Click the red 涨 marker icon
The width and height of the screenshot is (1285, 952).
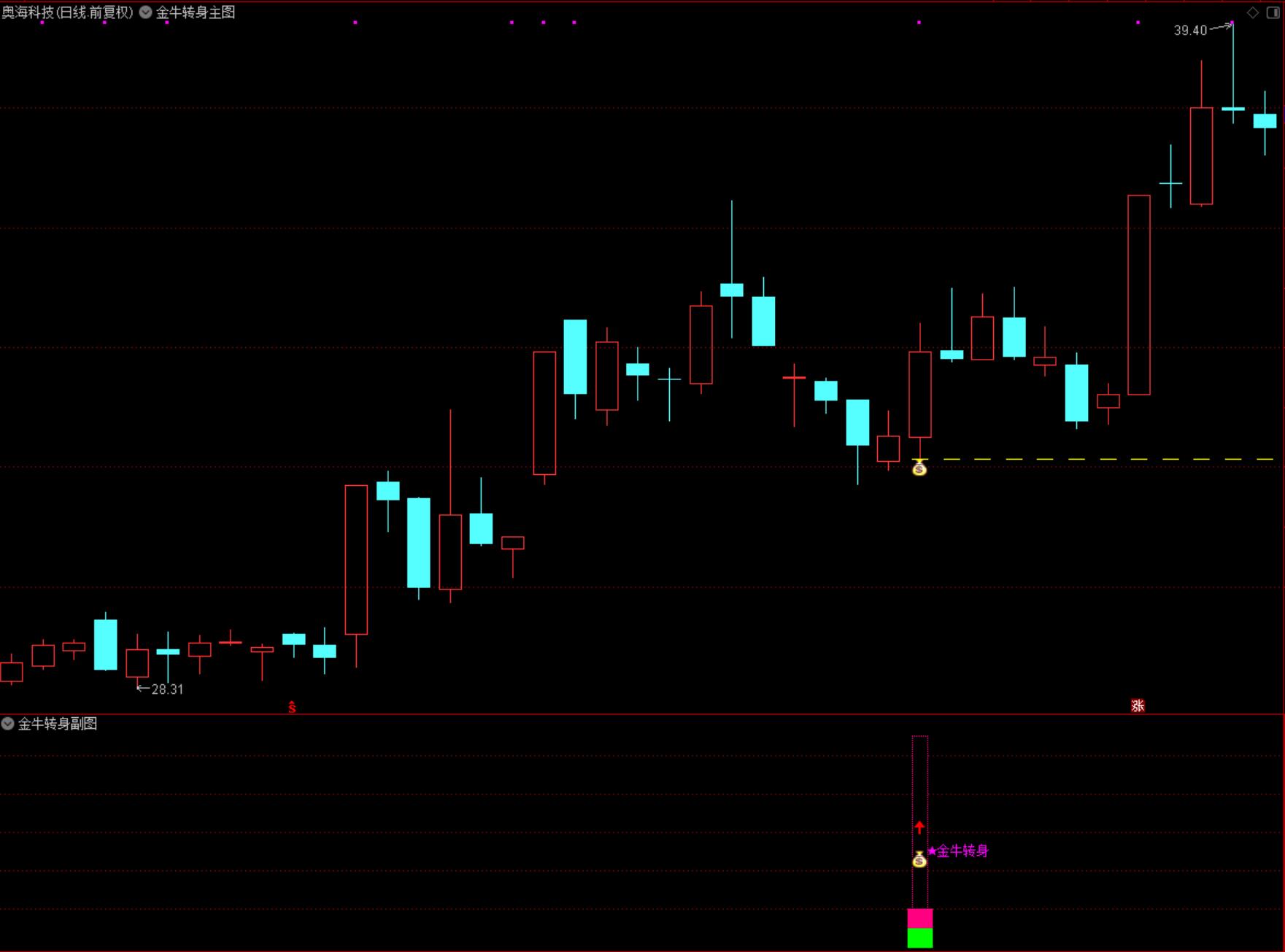[x=1138, y=705]
